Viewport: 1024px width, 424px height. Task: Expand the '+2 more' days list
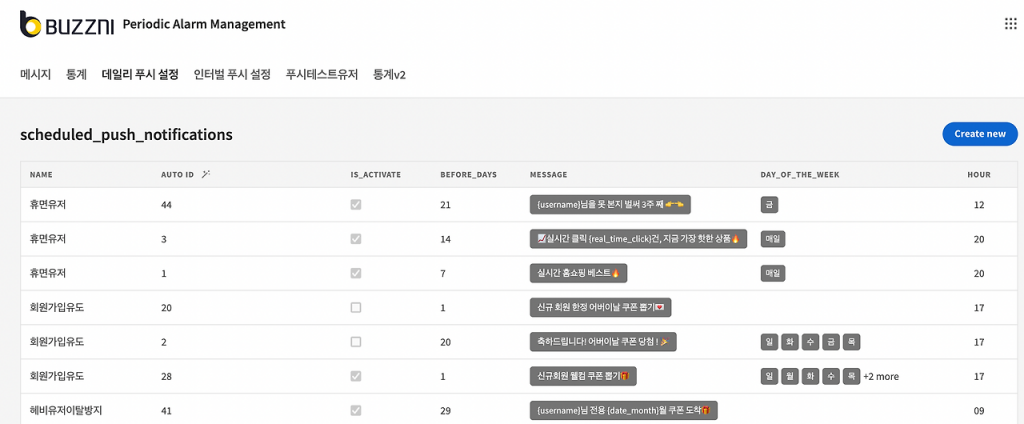[881, 376]
